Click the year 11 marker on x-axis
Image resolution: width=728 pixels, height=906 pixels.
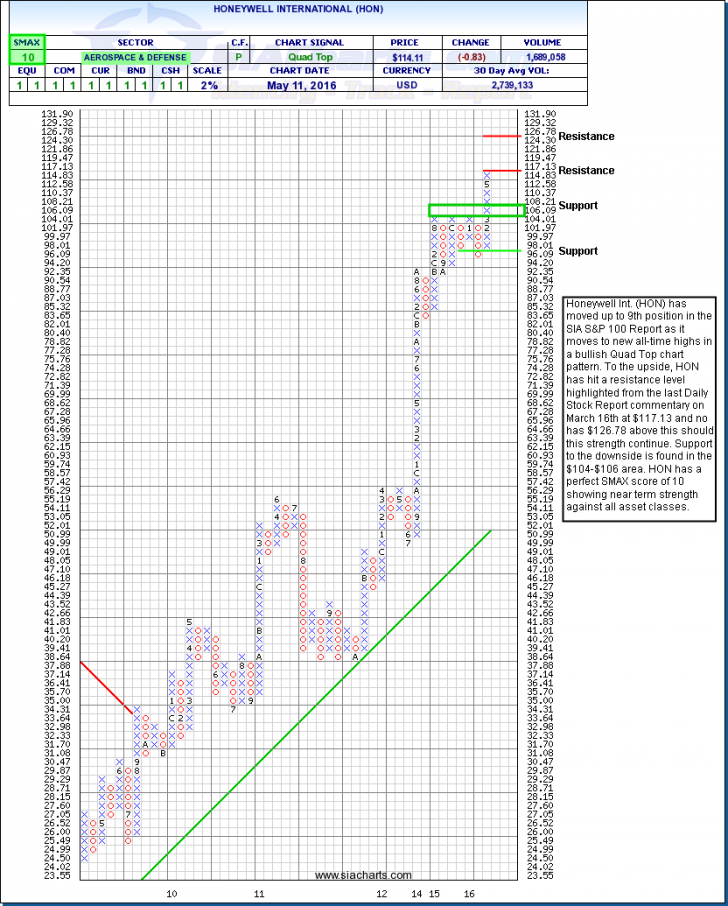click(259, 892)
